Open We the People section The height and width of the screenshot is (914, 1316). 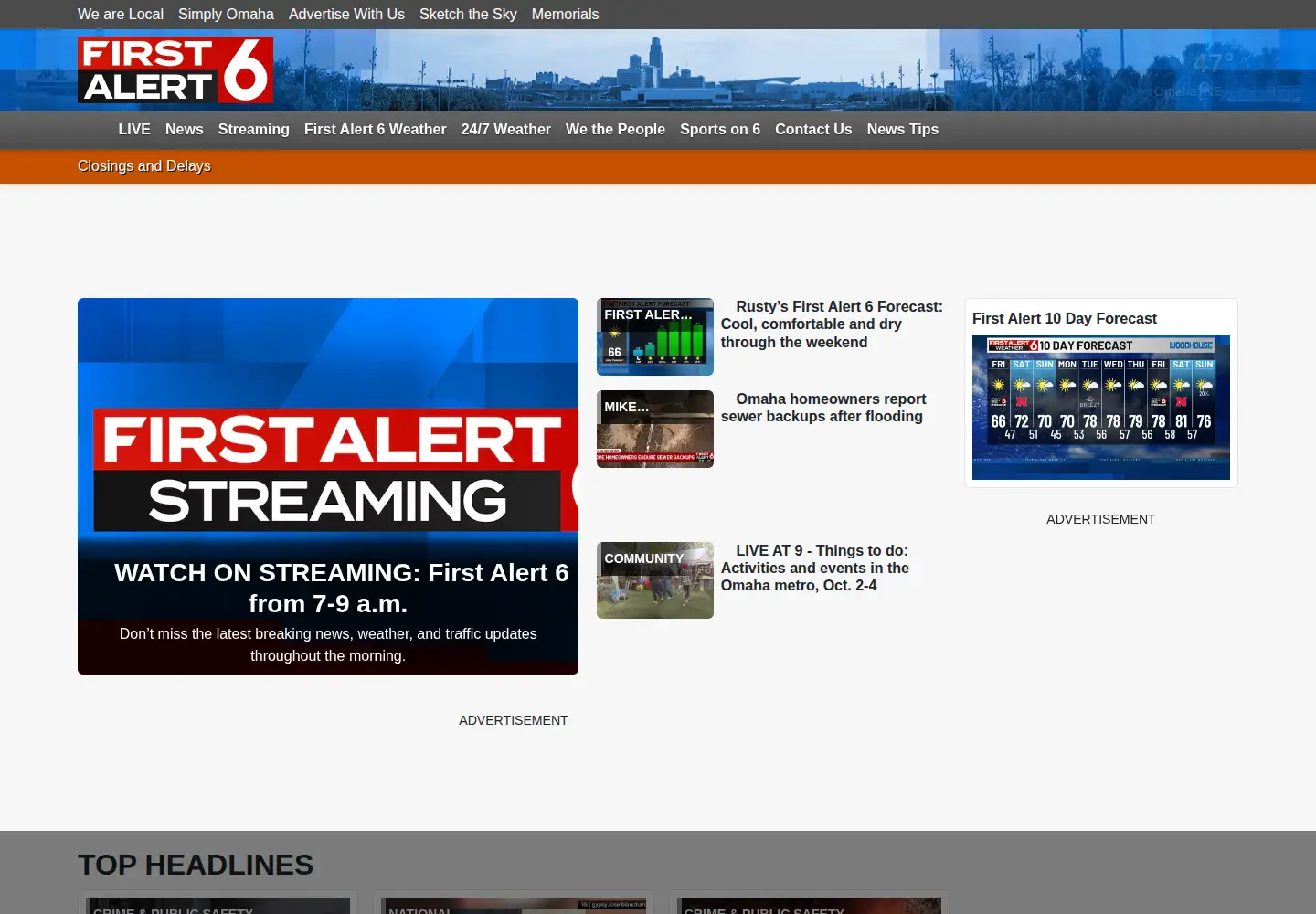pyautogui.click(x=615, y=130)
